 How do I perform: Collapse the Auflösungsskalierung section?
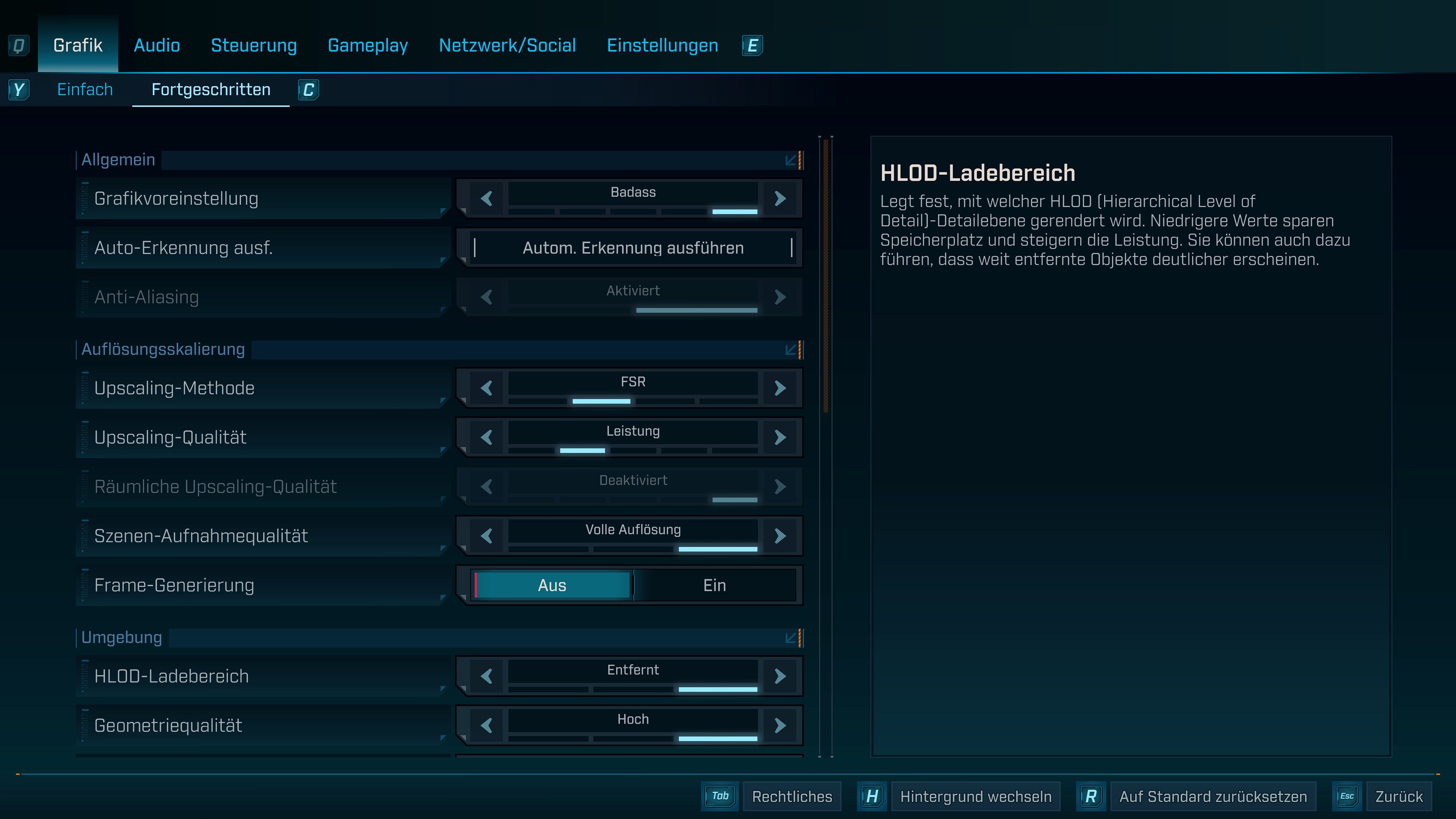coord(791,349)
